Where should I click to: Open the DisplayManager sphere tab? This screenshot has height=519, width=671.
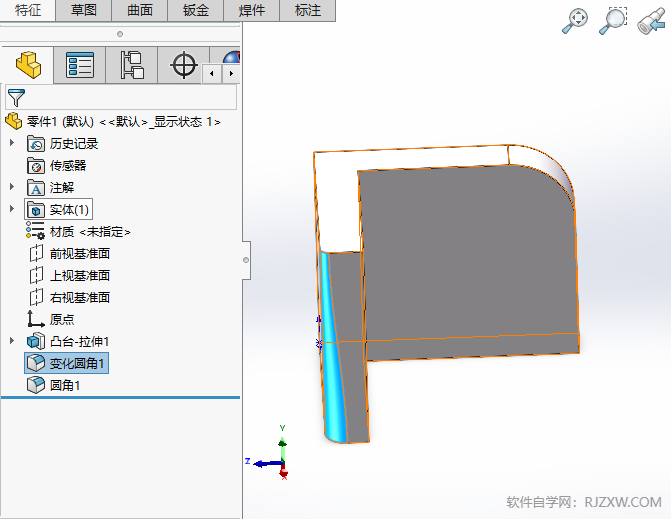tap(231, 56)
